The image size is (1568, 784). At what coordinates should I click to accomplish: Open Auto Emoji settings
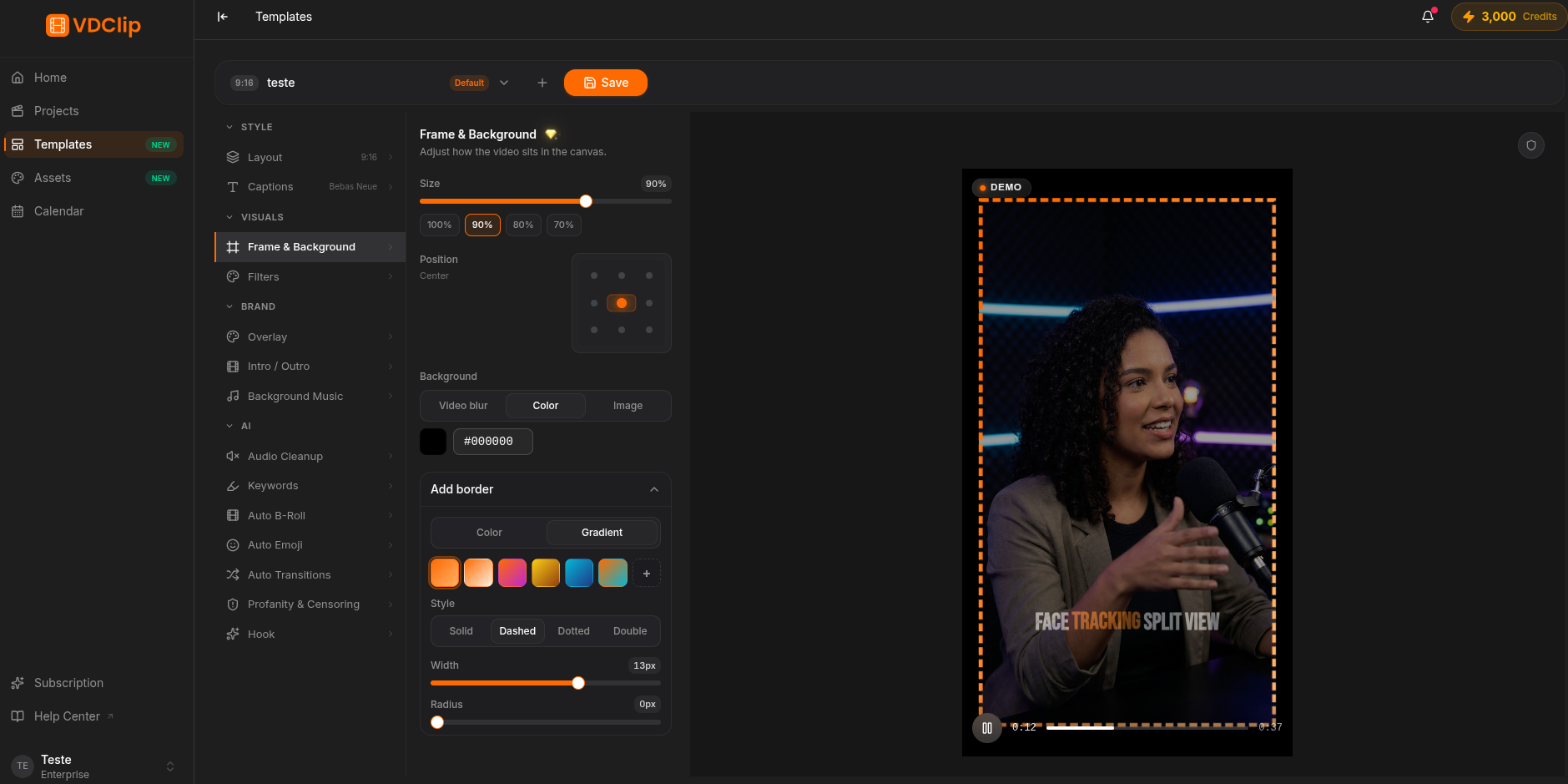(310, 545)
